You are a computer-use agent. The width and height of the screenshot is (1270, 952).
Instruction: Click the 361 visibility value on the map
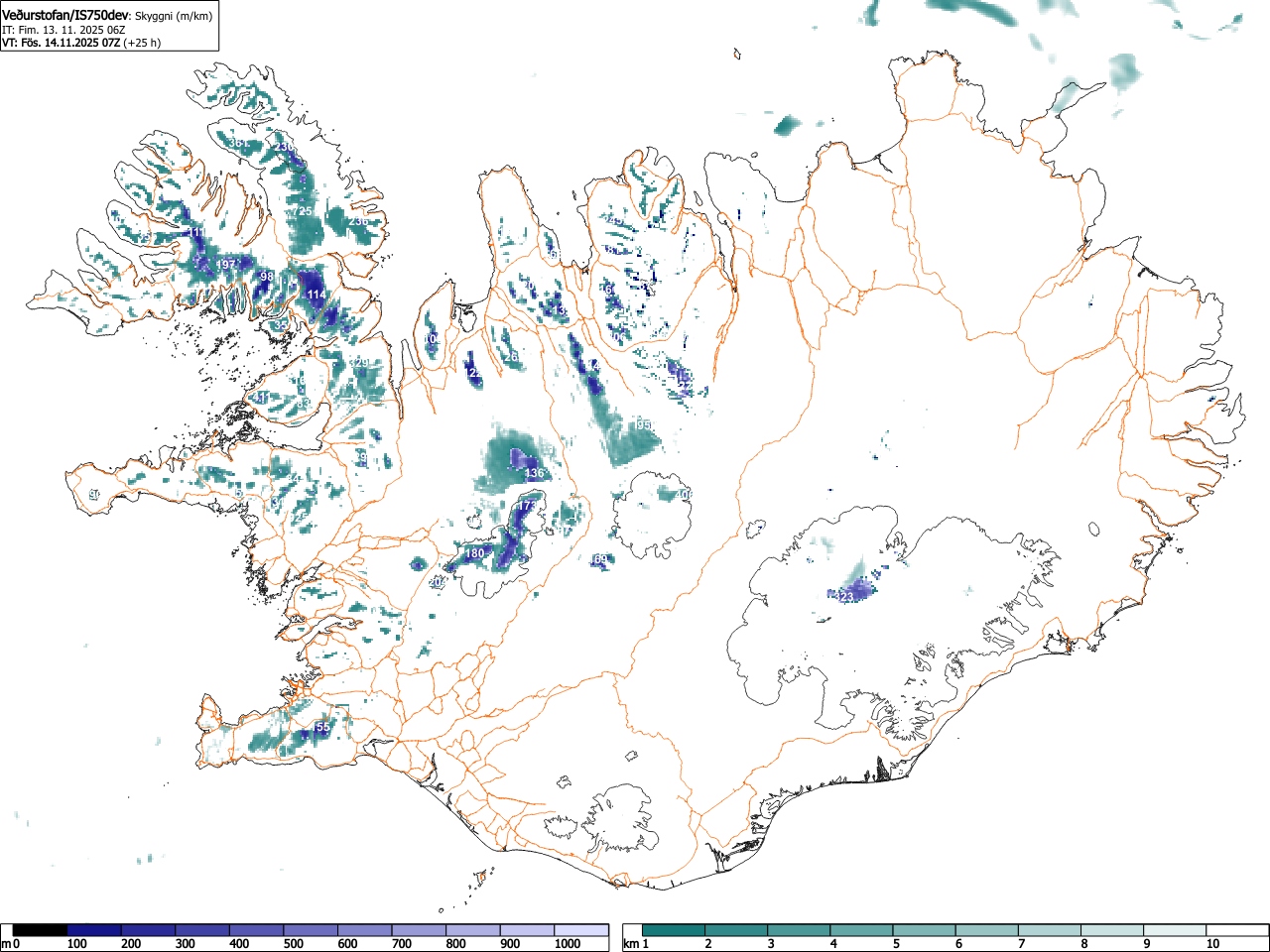pyautogui.click(x=237, y=143)
